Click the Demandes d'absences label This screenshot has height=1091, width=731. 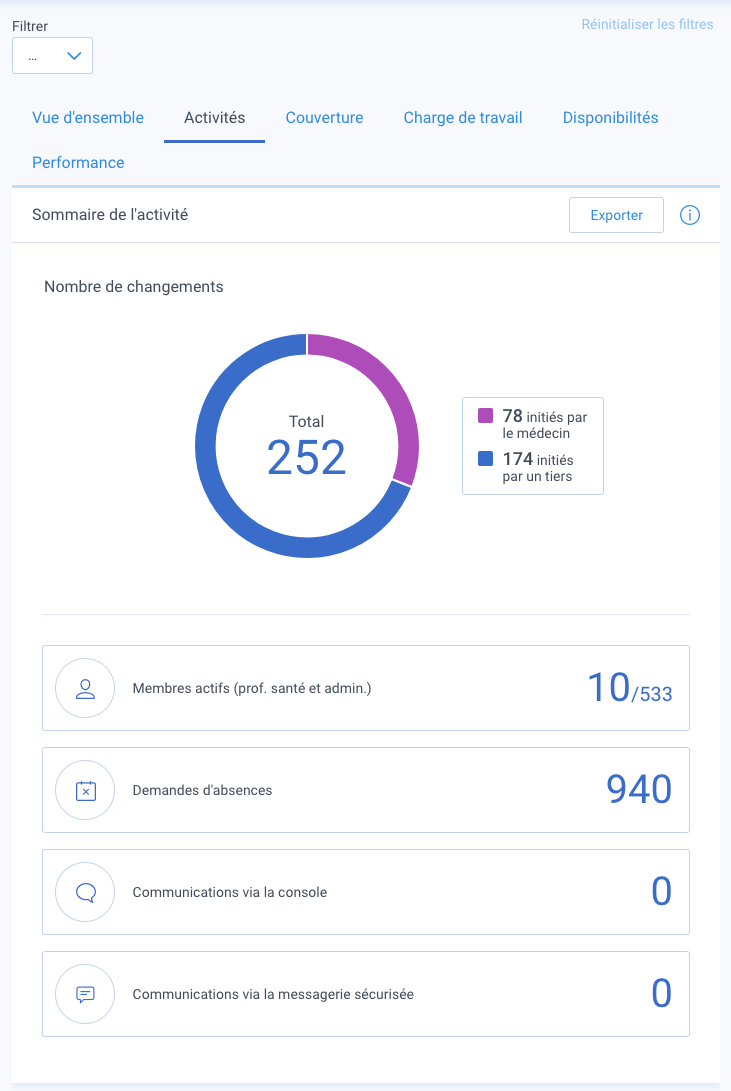[202, 790]
